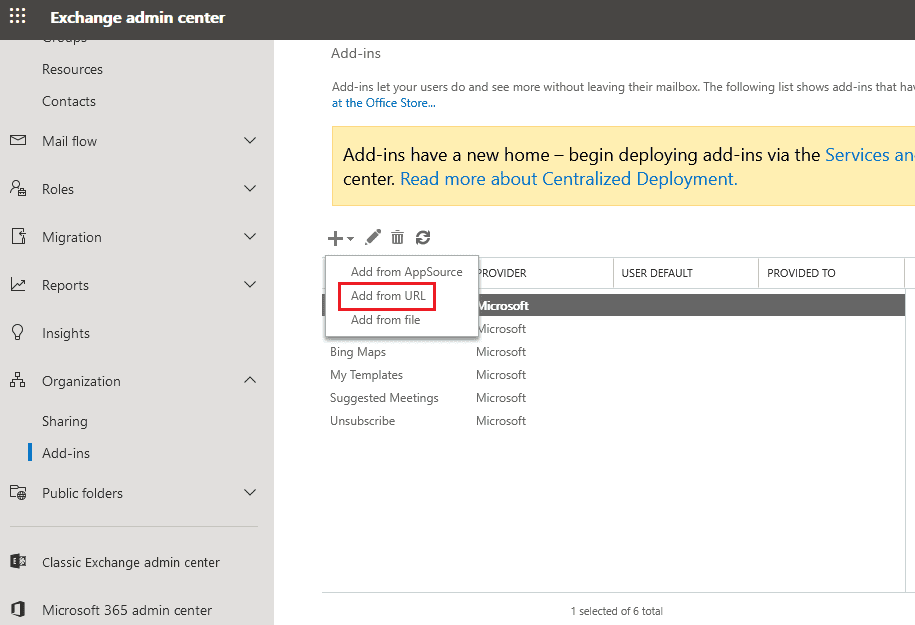Screen dimensions: 915x625
Task: Choose Add from URL menu option
Action: click(388, 296)
